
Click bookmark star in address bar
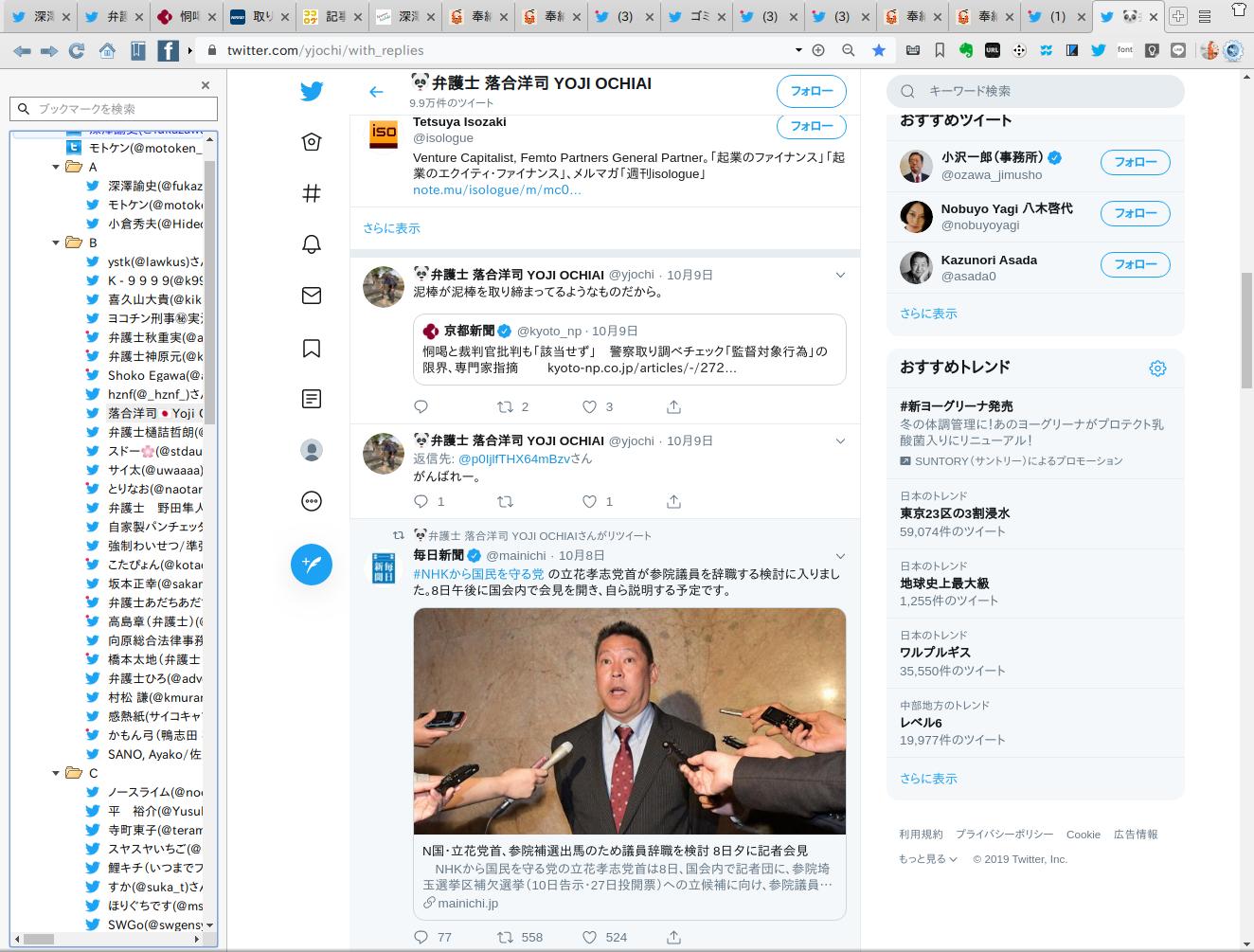click(x=878, y=50)
